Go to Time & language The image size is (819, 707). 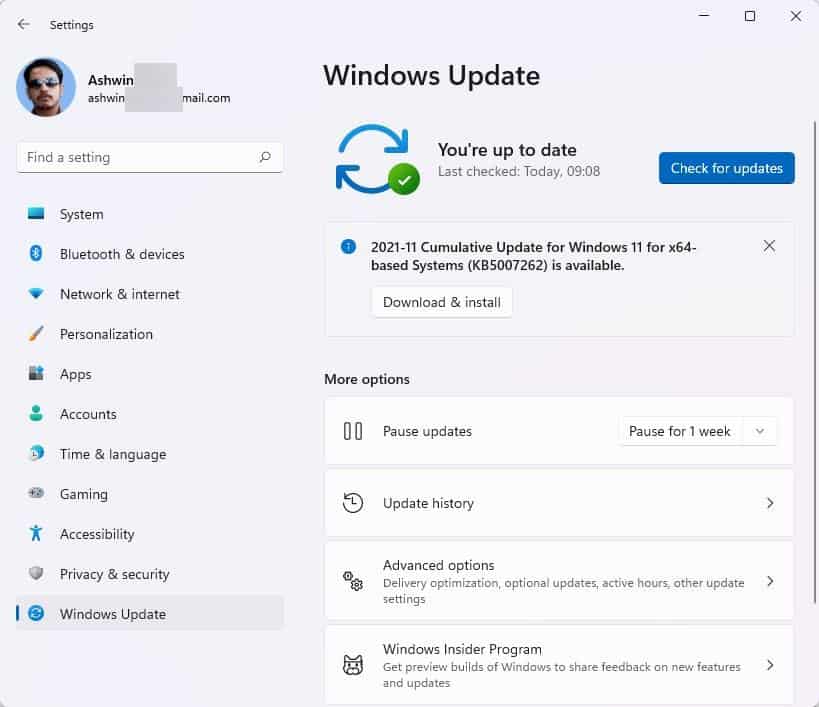point(150,454)
